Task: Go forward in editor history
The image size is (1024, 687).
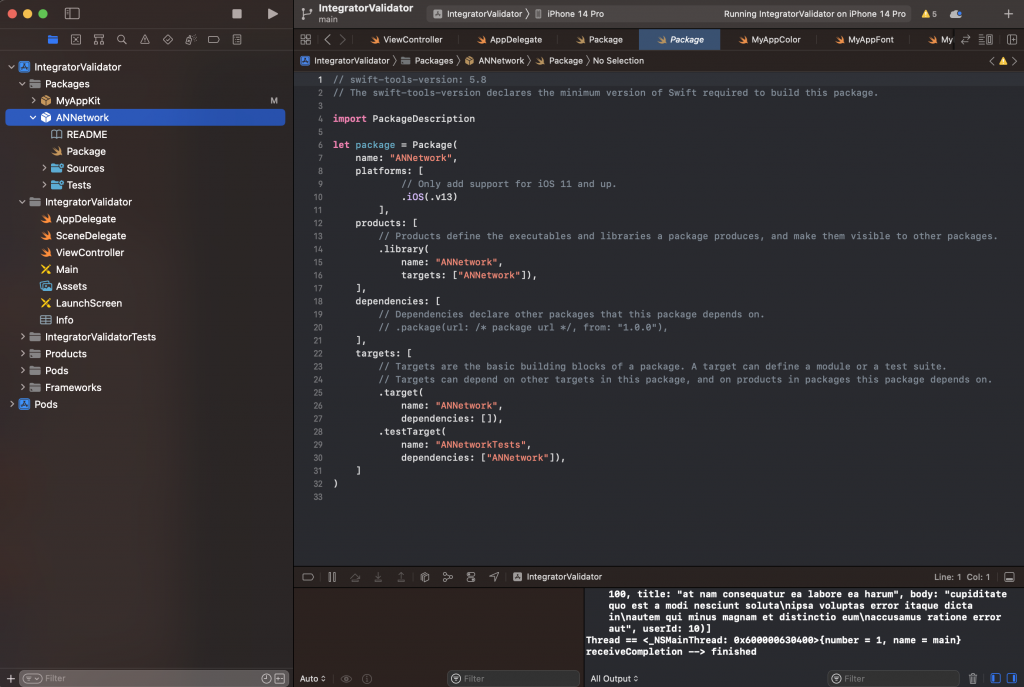Action: coord(343,40)
